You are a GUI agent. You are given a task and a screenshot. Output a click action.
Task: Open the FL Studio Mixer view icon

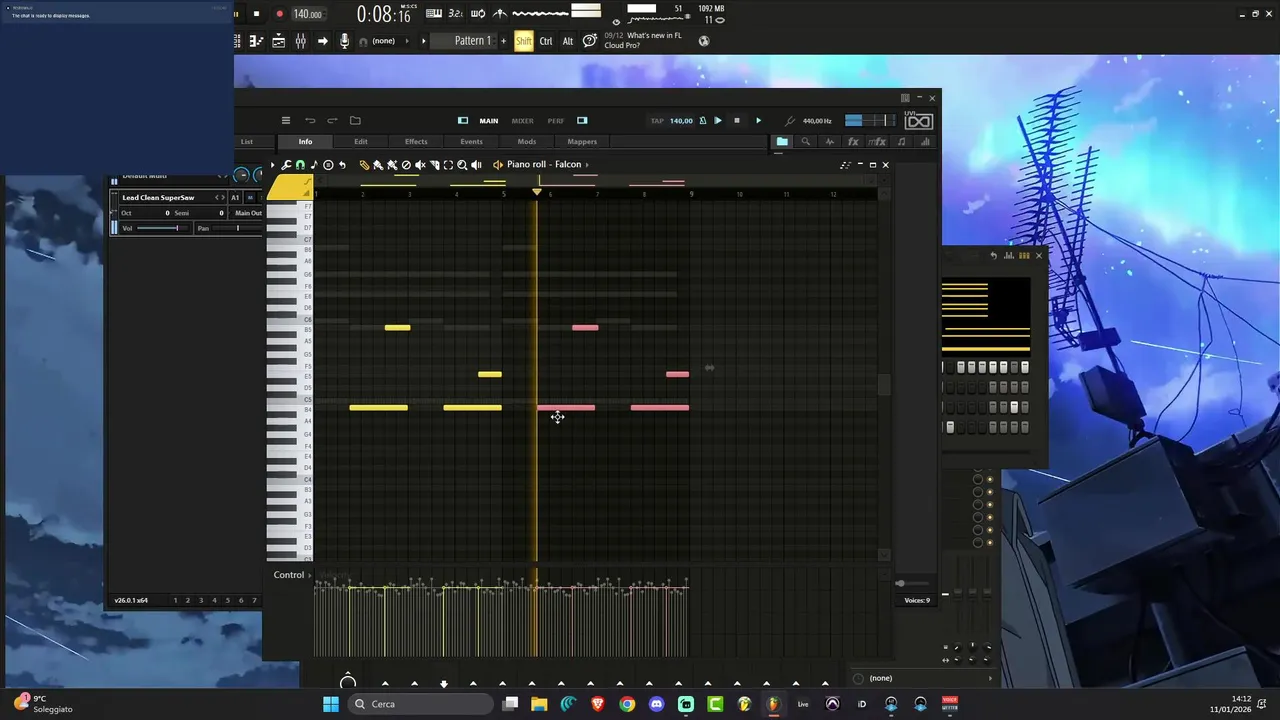pos(300,41)
